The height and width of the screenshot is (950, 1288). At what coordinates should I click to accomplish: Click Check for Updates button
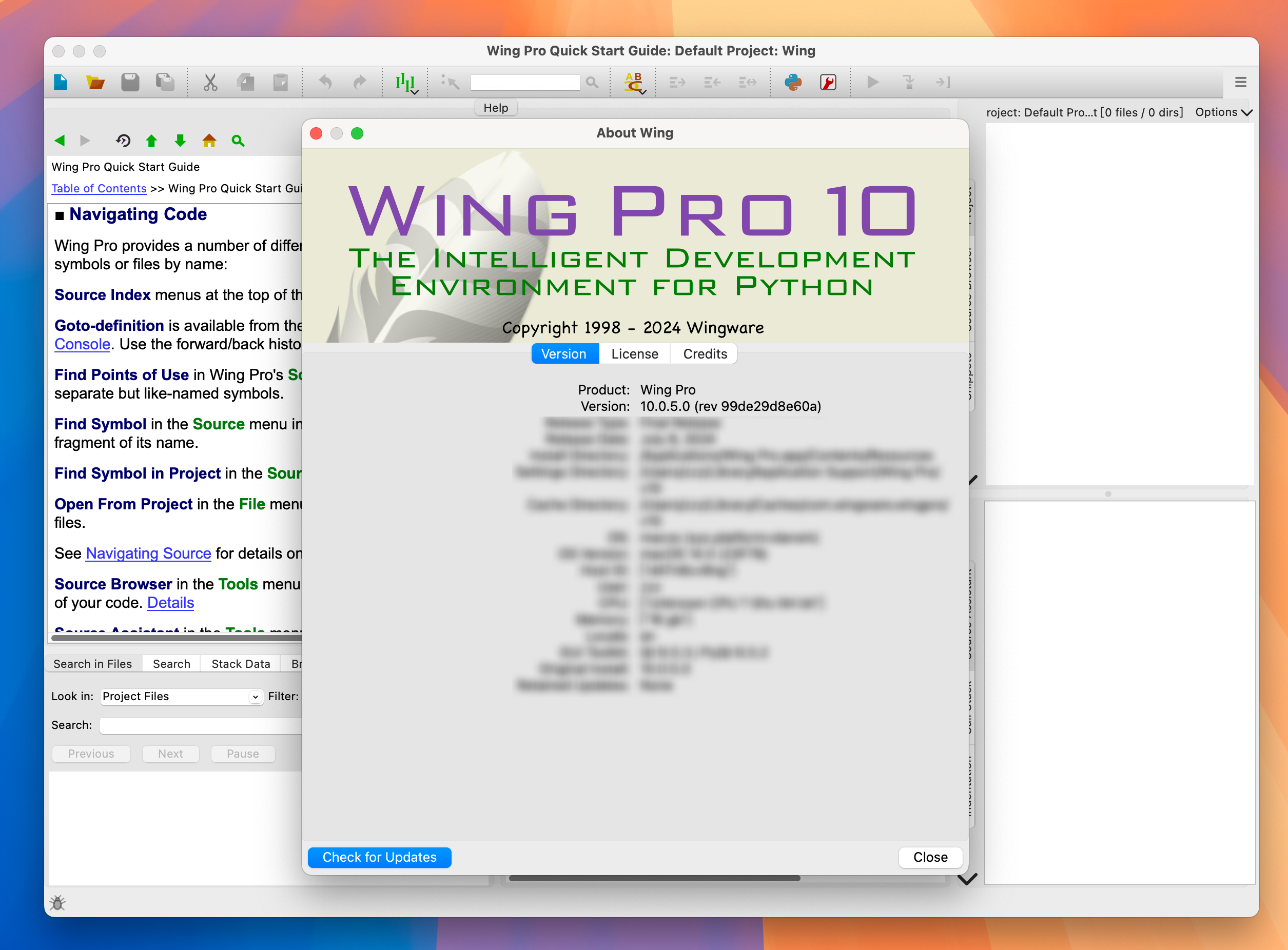click(381, 856)
